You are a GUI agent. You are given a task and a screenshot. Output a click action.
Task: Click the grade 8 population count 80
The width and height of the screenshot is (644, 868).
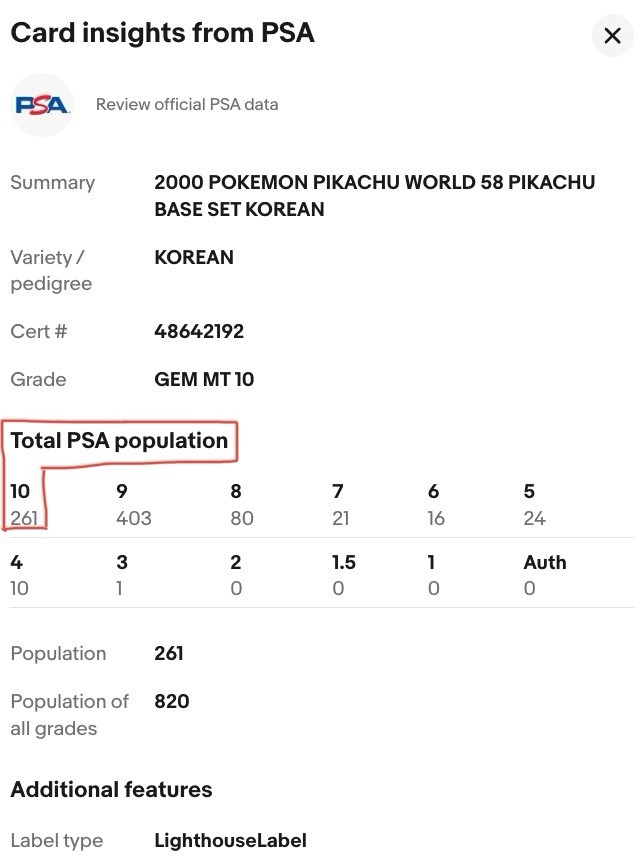click(x=241, y=518)
